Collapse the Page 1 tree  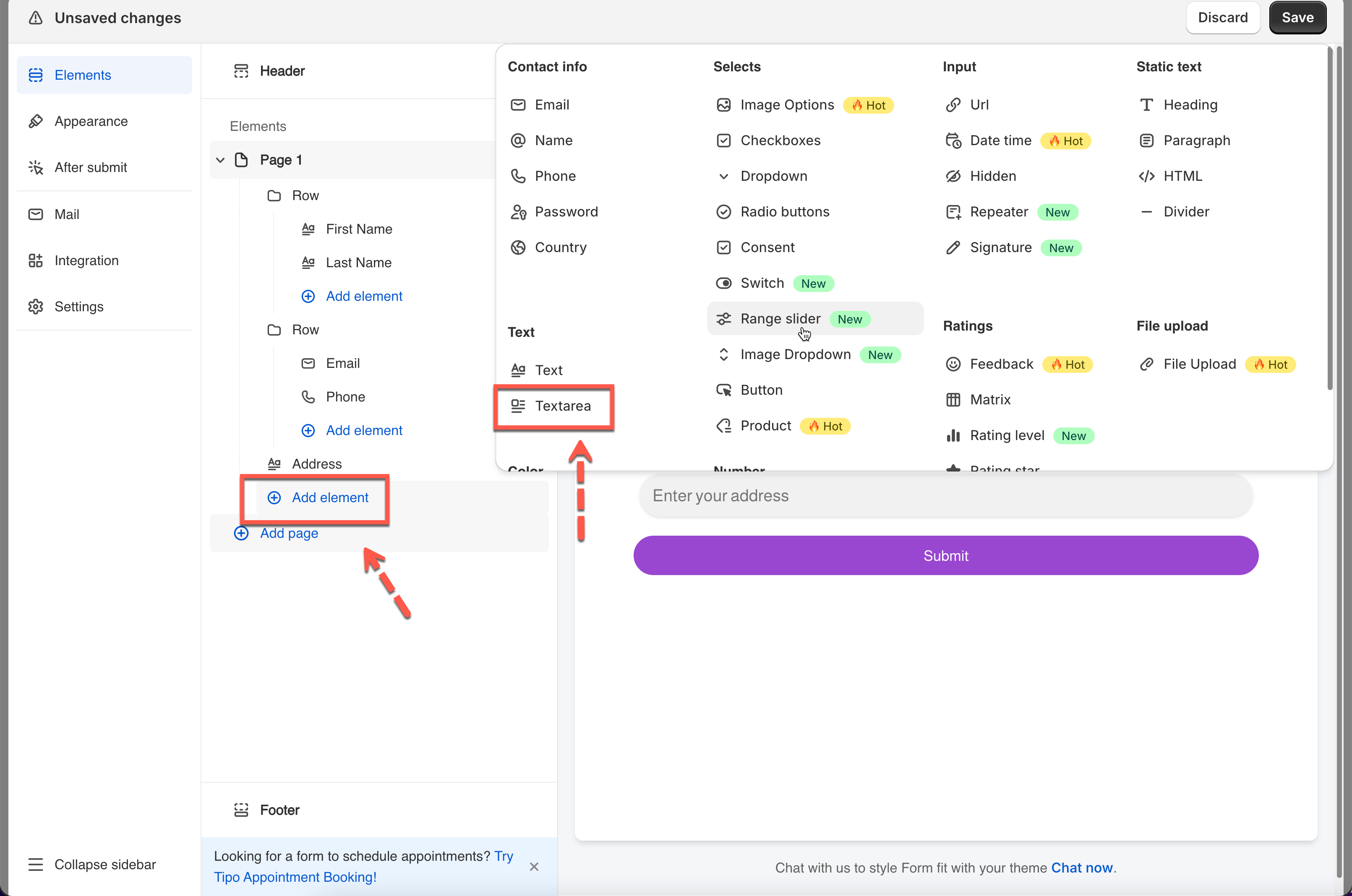[x=220, y=160]
